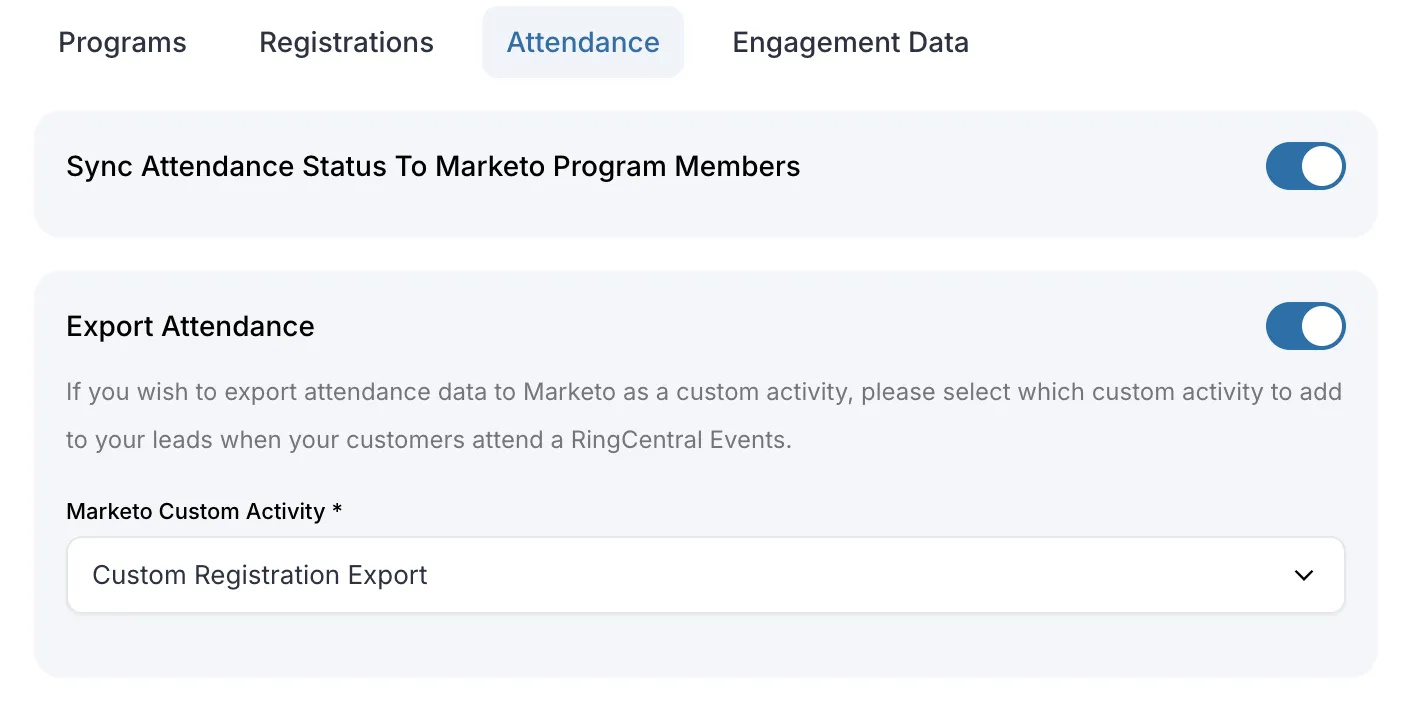Select the Attendance tab
Viewport: 1420px width, 724px height.
coord(583,43)
